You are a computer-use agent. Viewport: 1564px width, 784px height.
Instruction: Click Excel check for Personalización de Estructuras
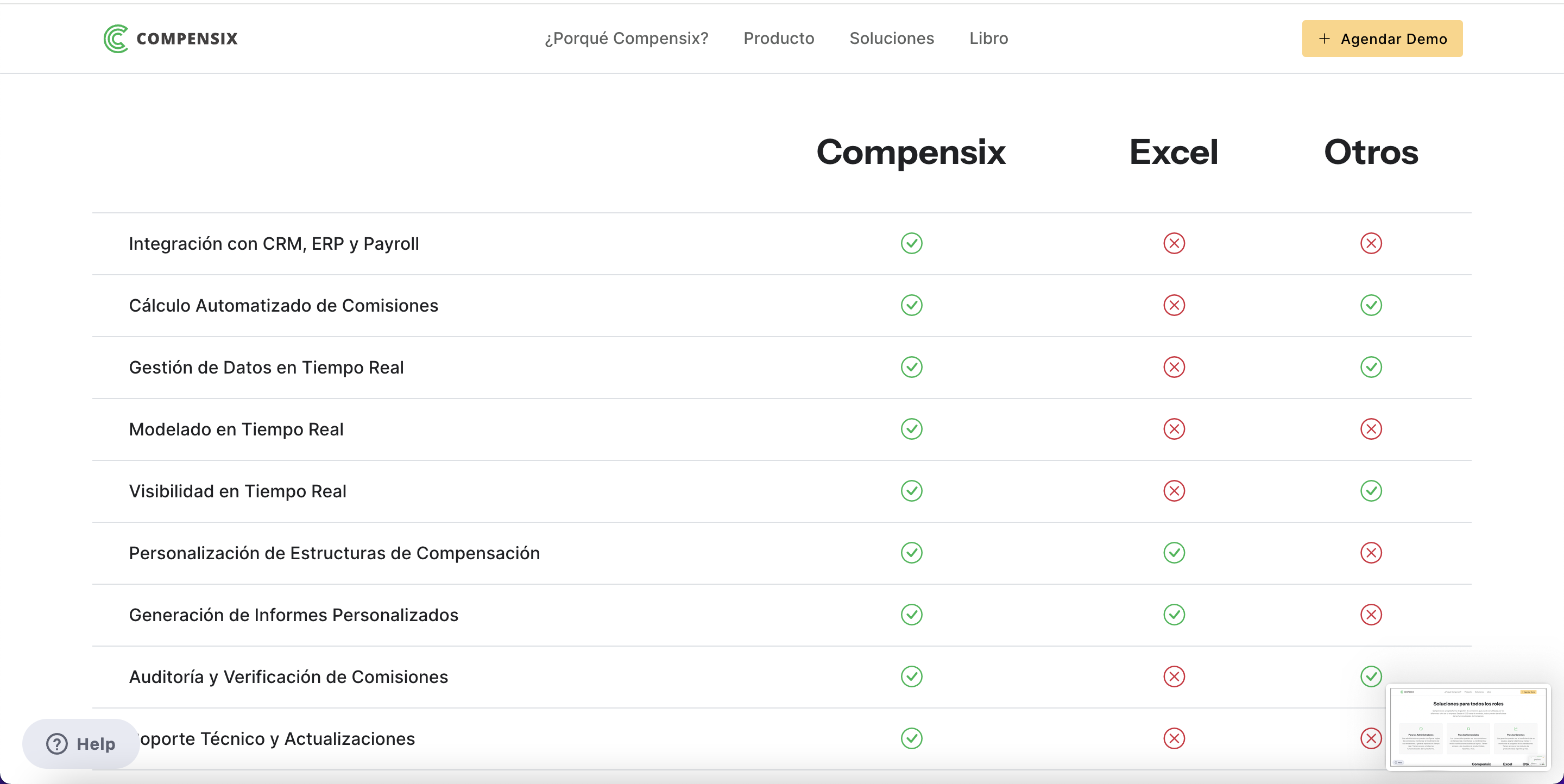click(1174, 553)
